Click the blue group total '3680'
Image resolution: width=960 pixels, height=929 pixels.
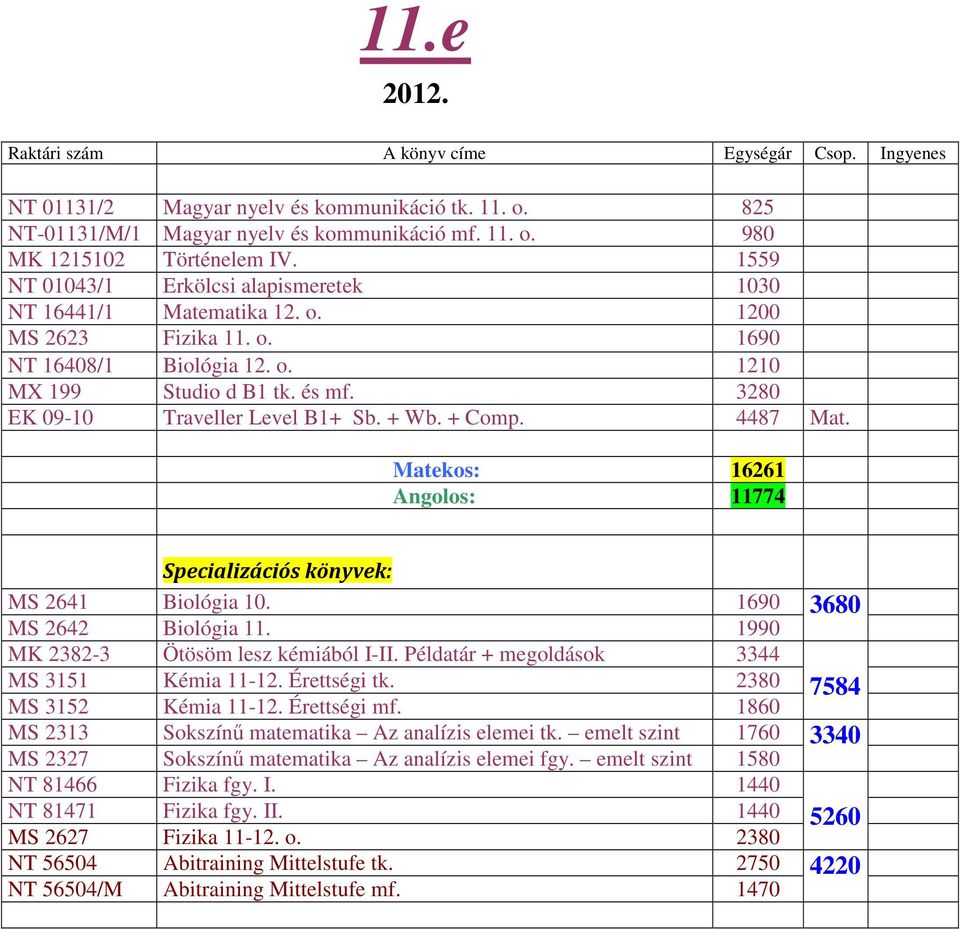tap(835, 604)
